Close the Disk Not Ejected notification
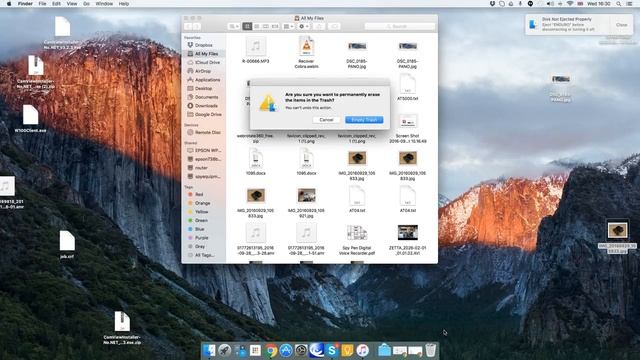This screenshot has height=360, width=640. (x=621, y=25)
